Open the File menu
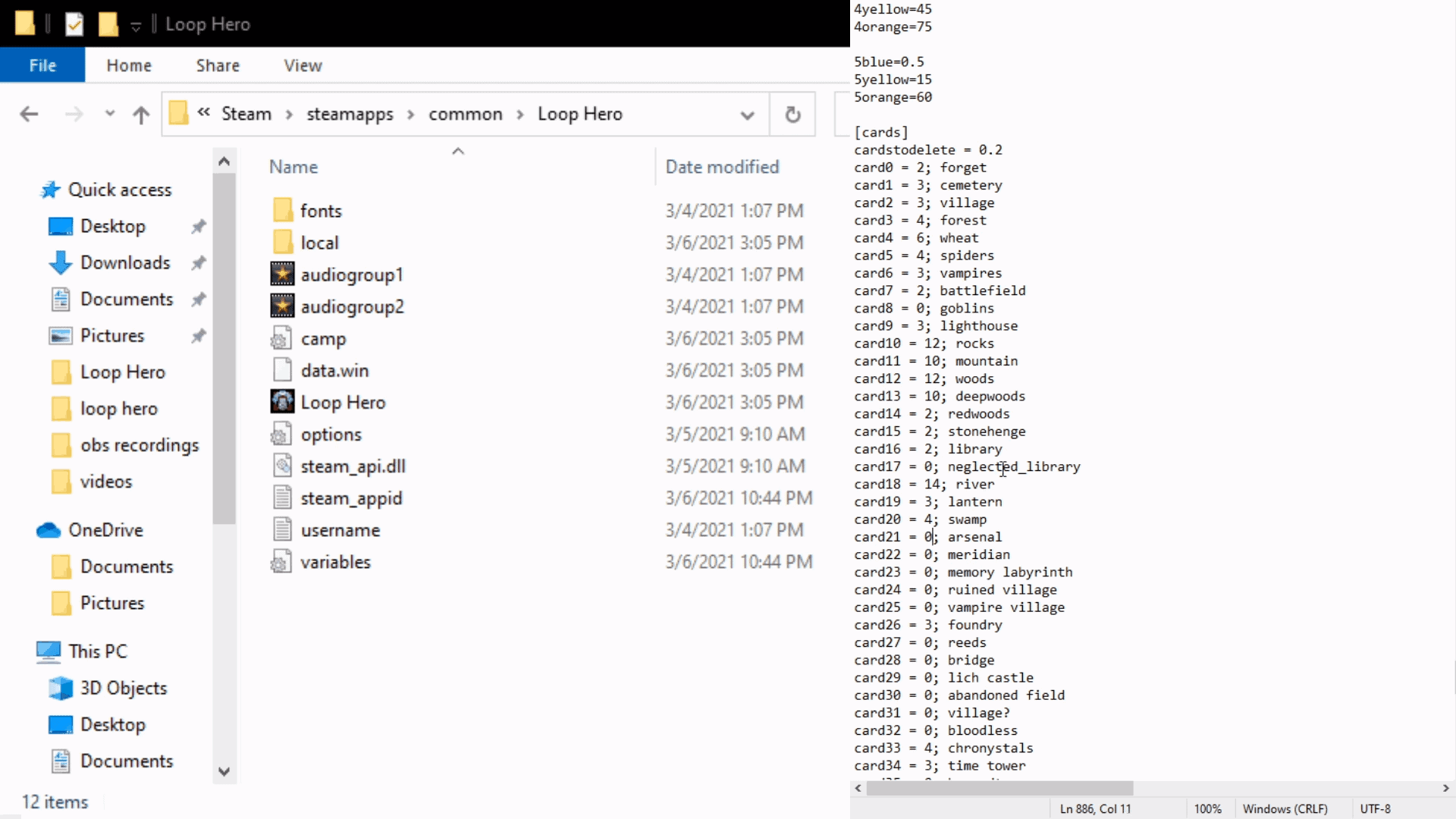The height and width of the screenshot is (819, 1456). click(x=42, y=65)
